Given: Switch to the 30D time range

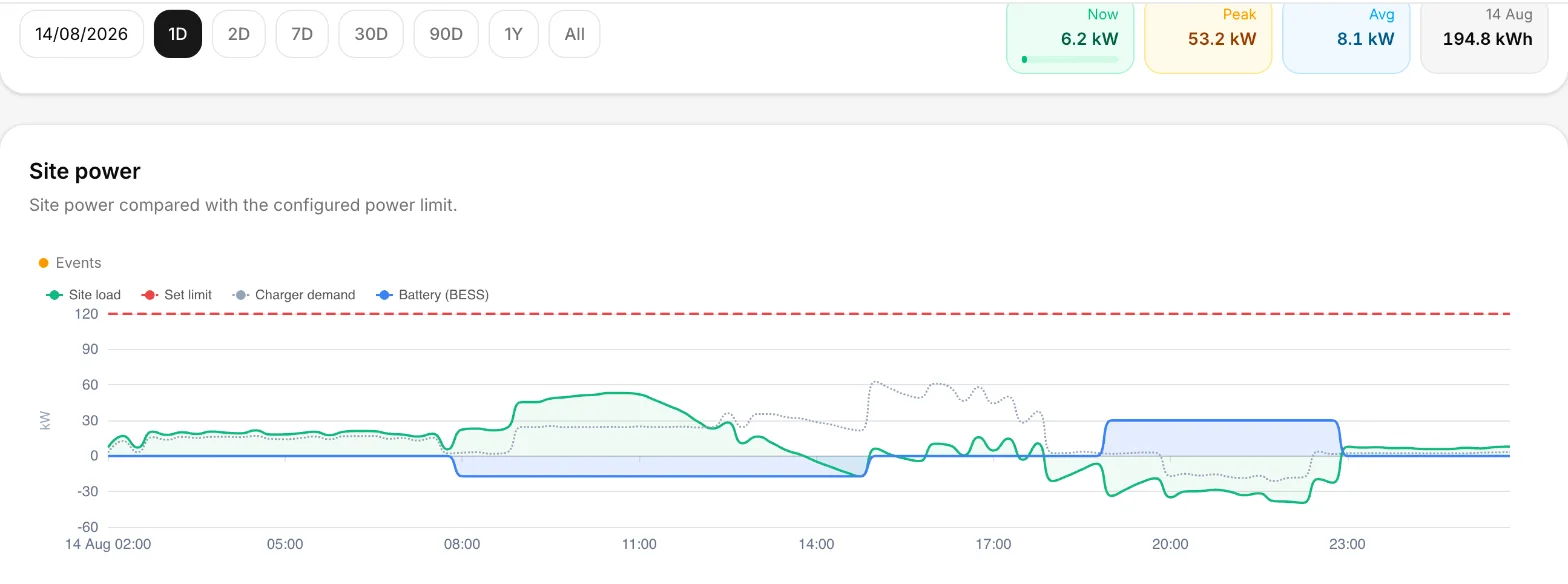Looking at the screenshot, I should (371, 34).
